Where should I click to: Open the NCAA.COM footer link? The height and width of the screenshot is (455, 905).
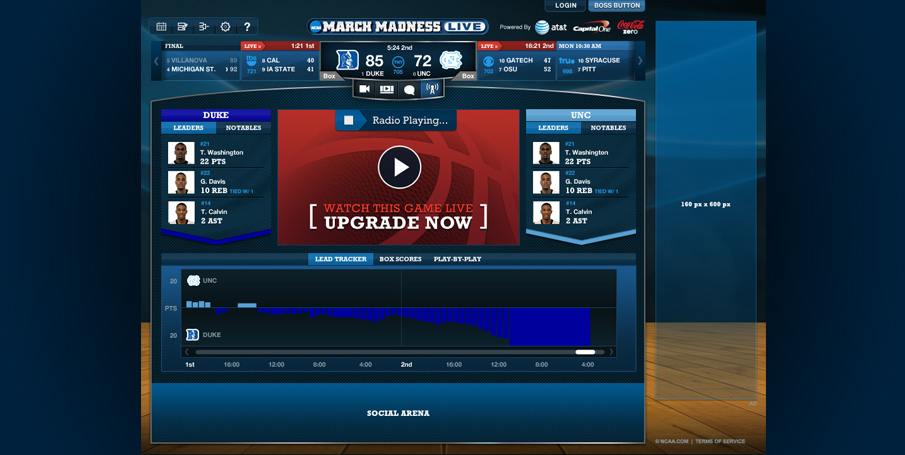672,442
